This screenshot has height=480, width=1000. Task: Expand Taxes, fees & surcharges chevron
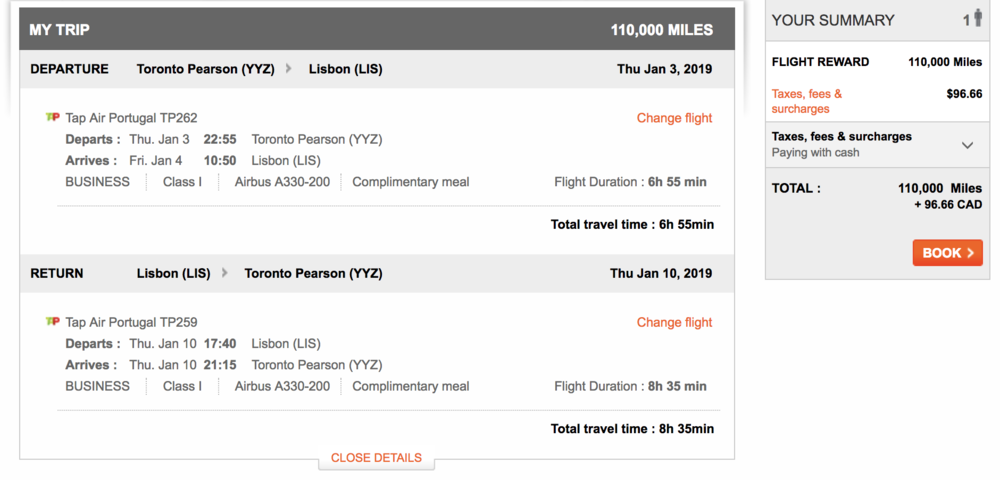[967, 145]
